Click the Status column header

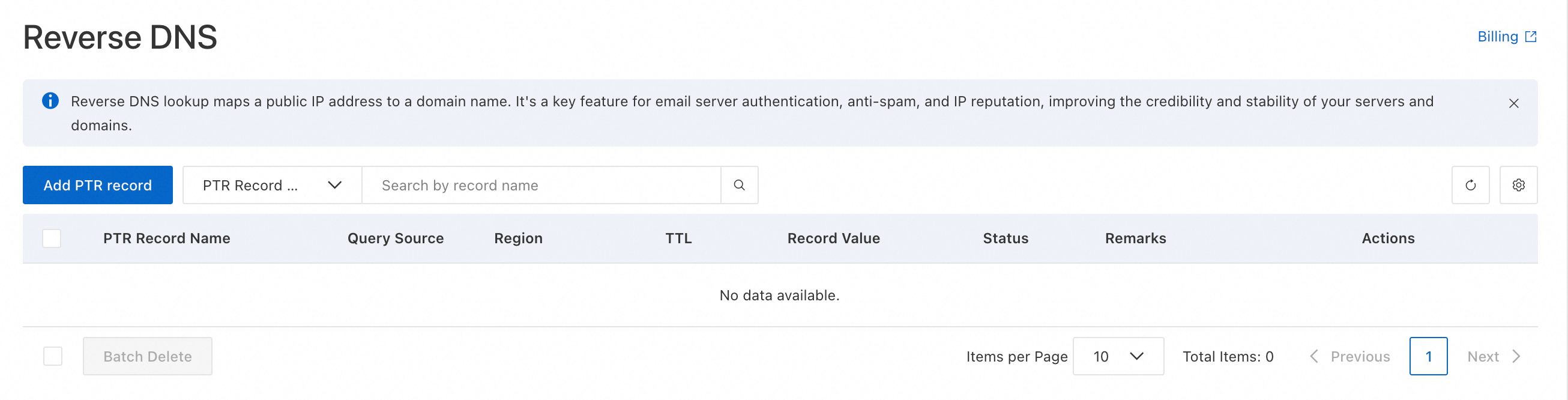click(x=1005, y=238)
